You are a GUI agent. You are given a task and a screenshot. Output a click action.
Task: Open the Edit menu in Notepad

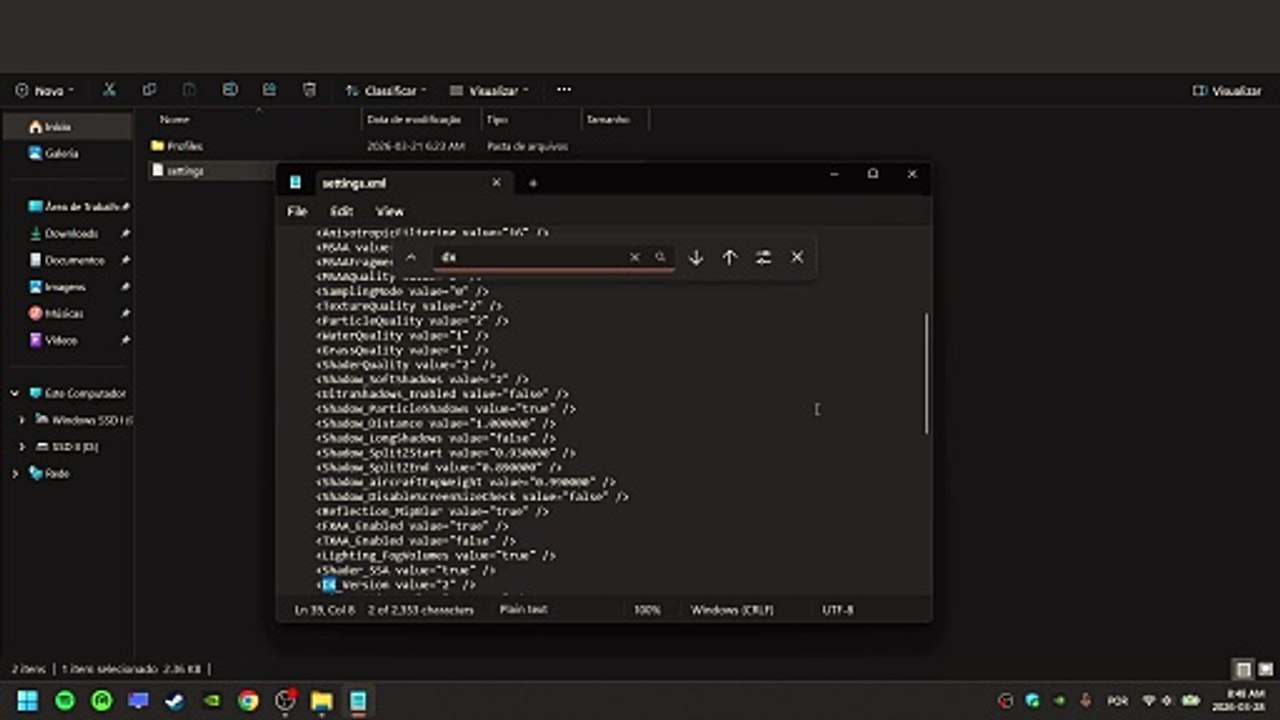pos(342,211)
